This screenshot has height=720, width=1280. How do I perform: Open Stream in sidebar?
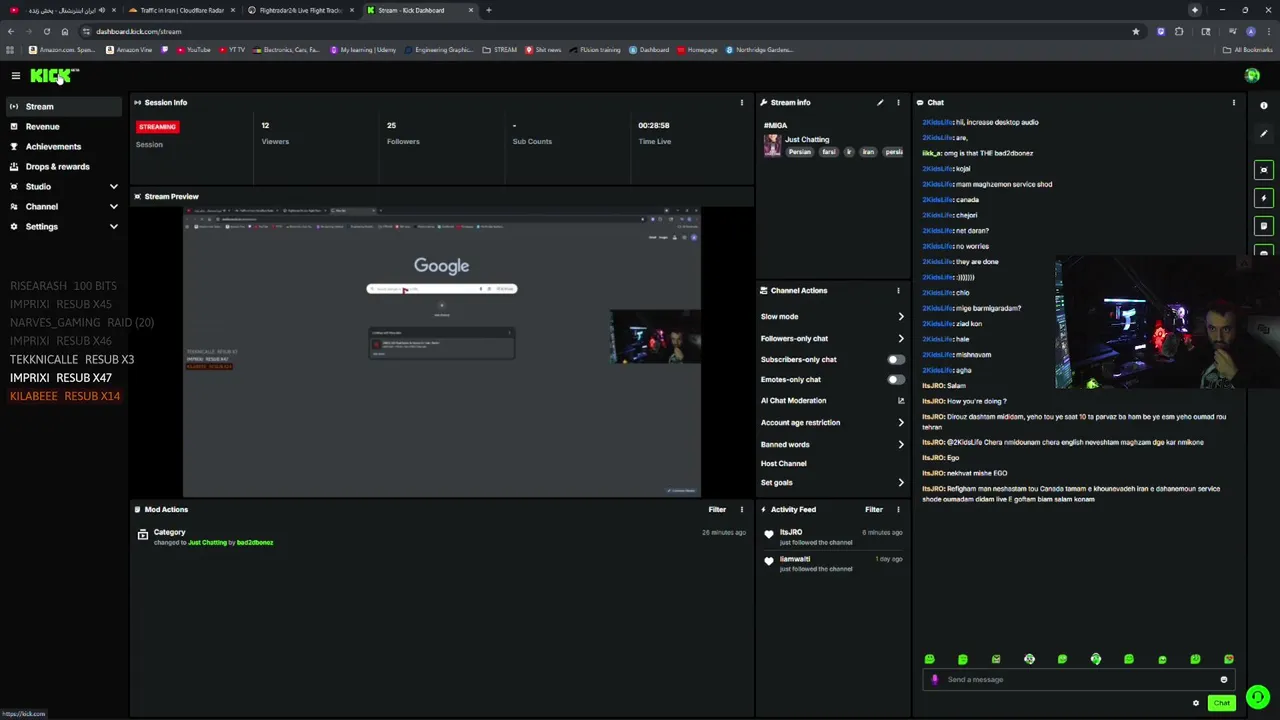tap(62, 106)
